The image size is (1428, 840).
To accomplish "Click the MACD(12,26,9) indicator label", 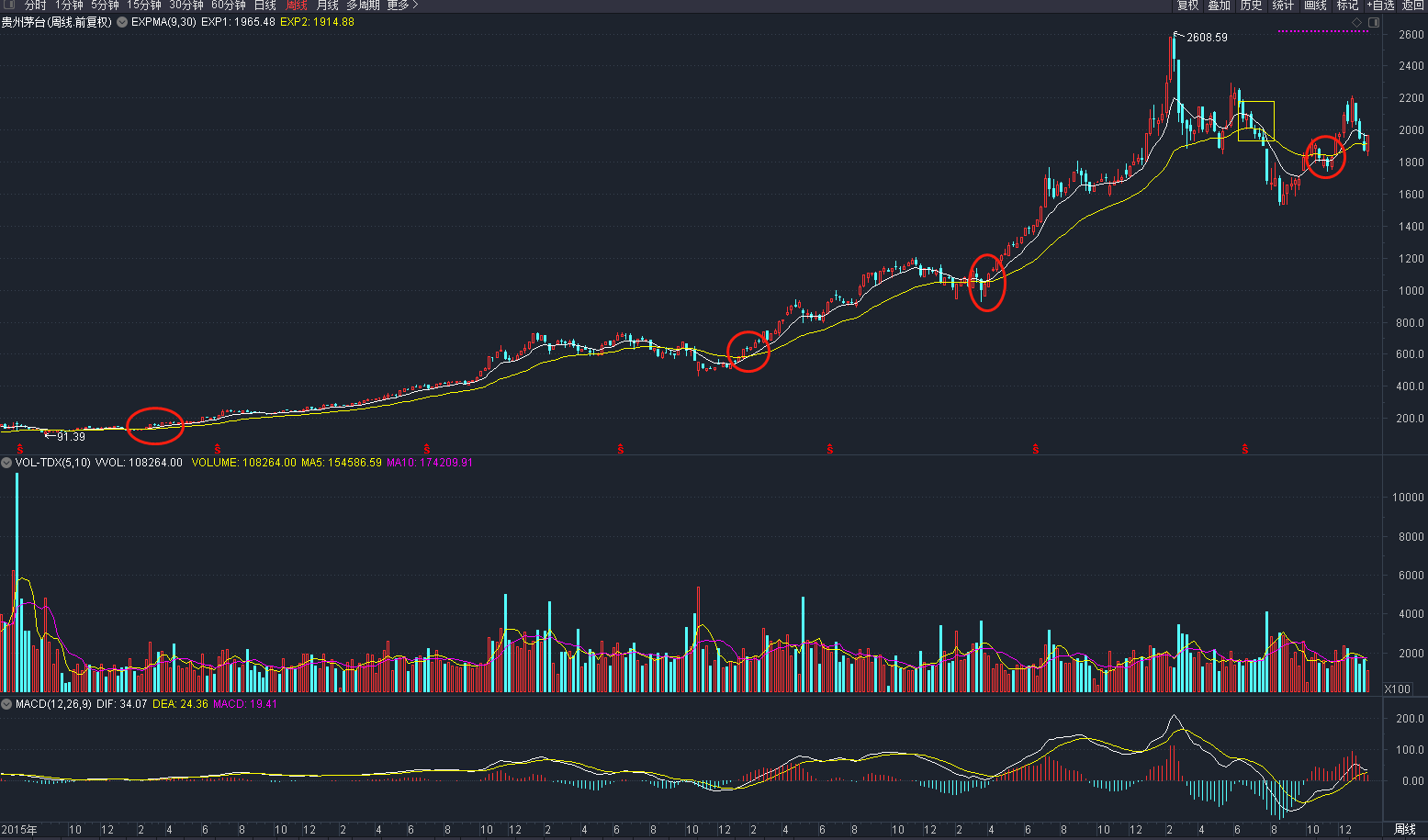I will [53, 704].
